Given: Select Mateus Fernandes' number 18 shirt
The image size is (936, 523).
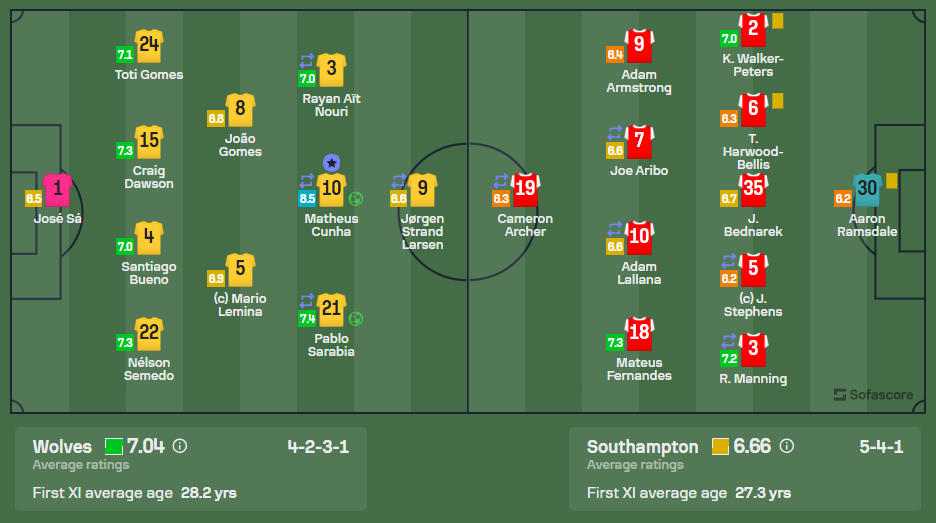Looking at the screenshot, I should click(x=639, y=334).
